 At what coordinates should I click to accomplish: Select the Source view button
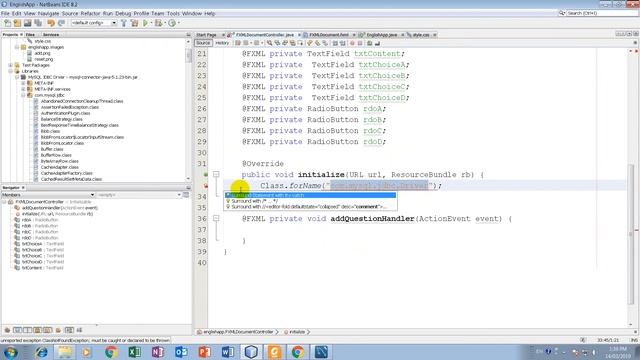203,43
